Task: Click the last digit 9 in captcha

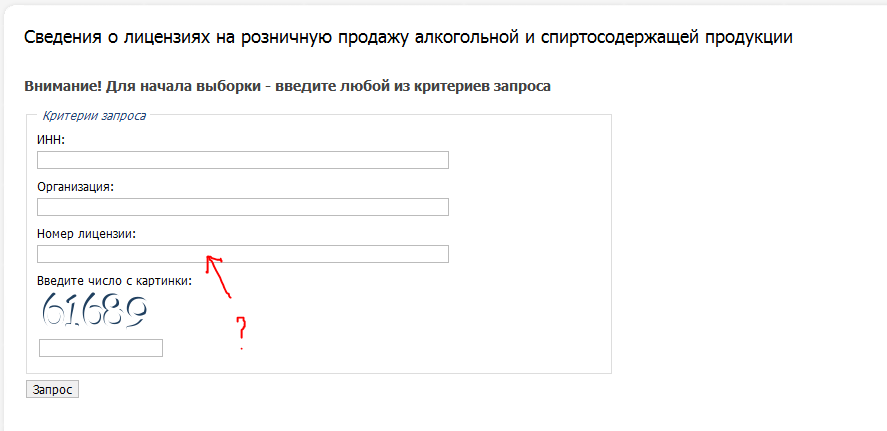Action: 136,312
